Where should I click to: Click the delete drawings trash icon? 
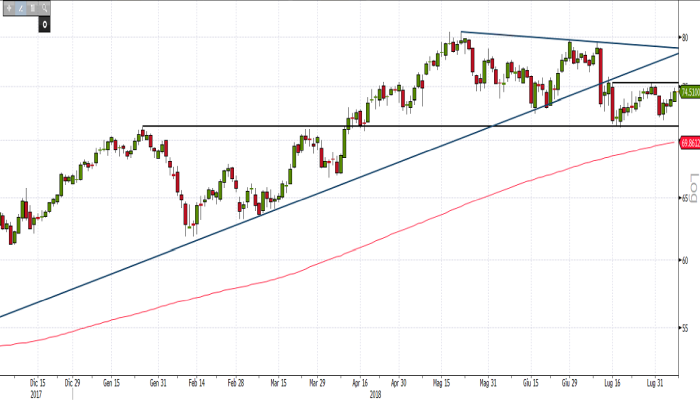pos(33,6)
